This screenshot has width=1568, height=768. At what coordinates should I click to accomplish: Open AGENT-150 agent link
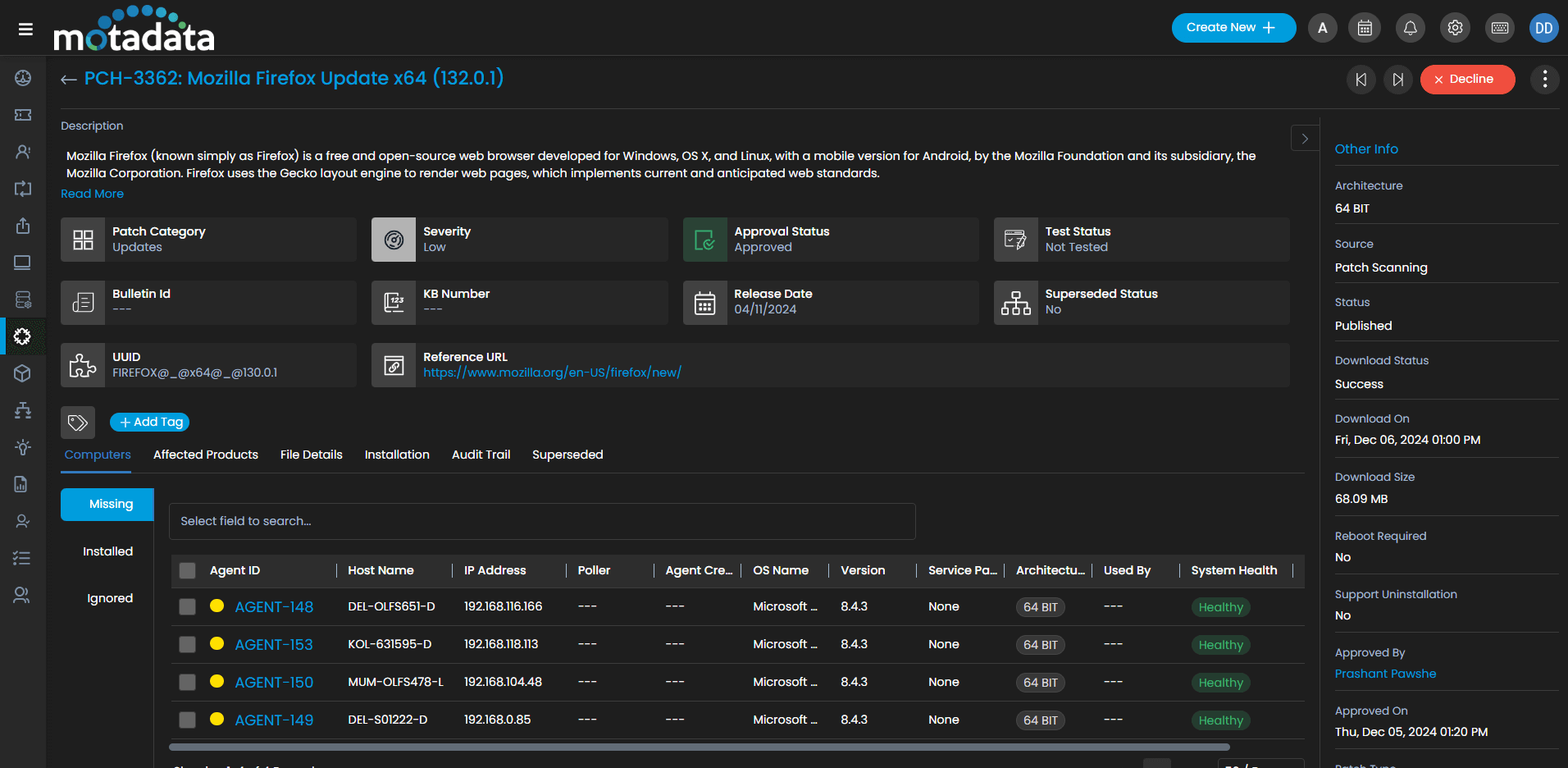pos(274,683)
